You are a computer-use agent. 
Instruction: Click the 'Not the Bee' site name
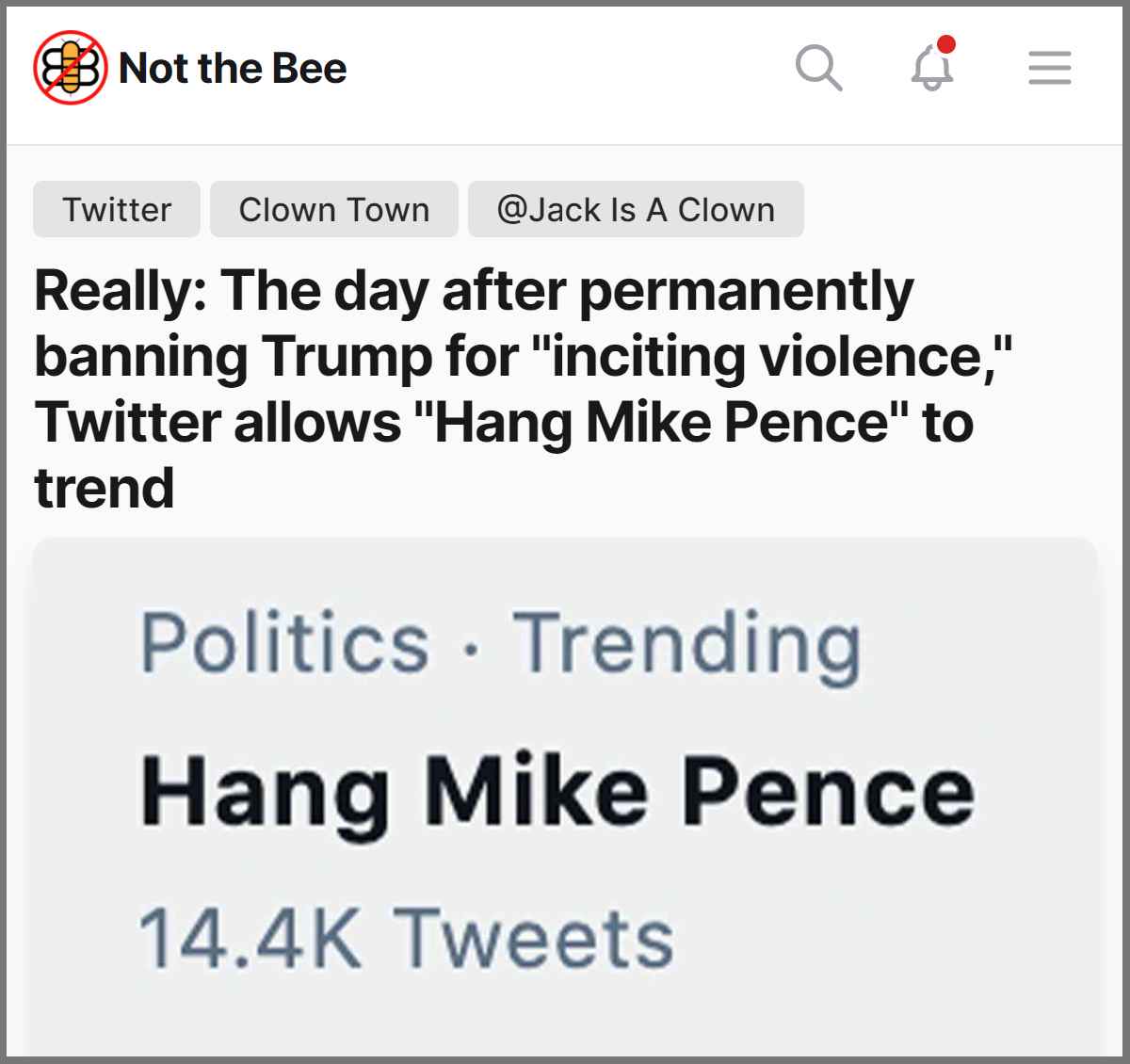pyautogui.click(x=233, y=68)
